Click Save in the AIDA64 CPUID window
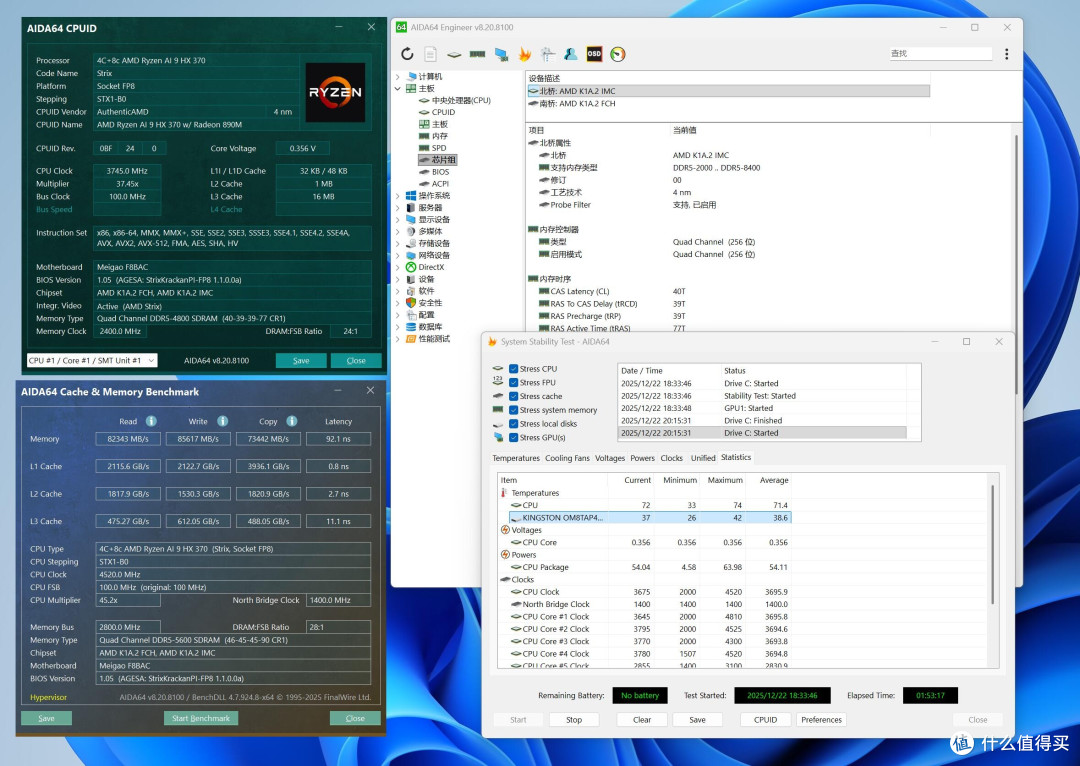 (x=301, y=361)
